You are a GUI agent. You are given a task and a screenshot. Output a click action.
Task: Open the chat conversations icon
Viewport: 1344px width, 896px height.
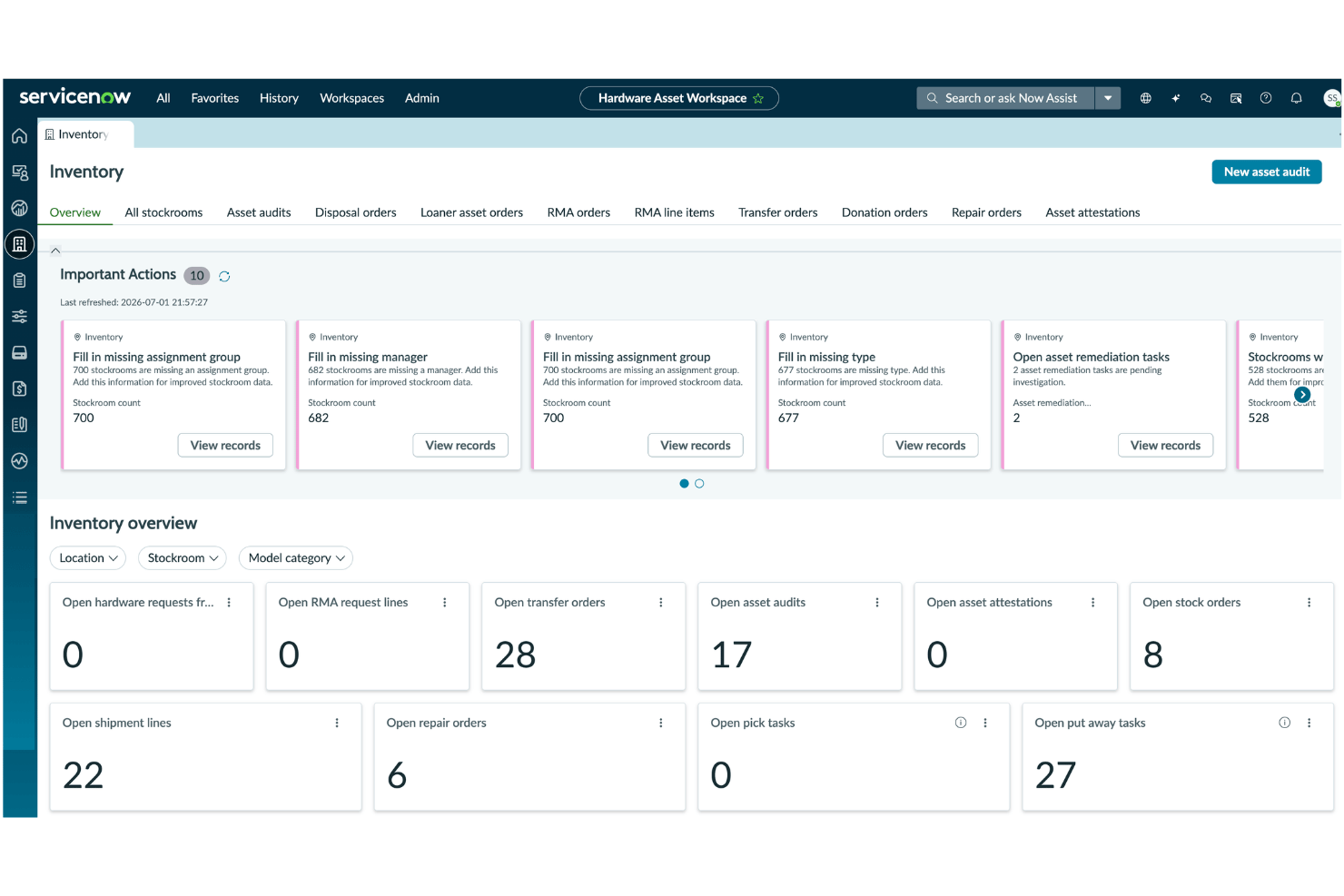click(x=1206, y=98)
